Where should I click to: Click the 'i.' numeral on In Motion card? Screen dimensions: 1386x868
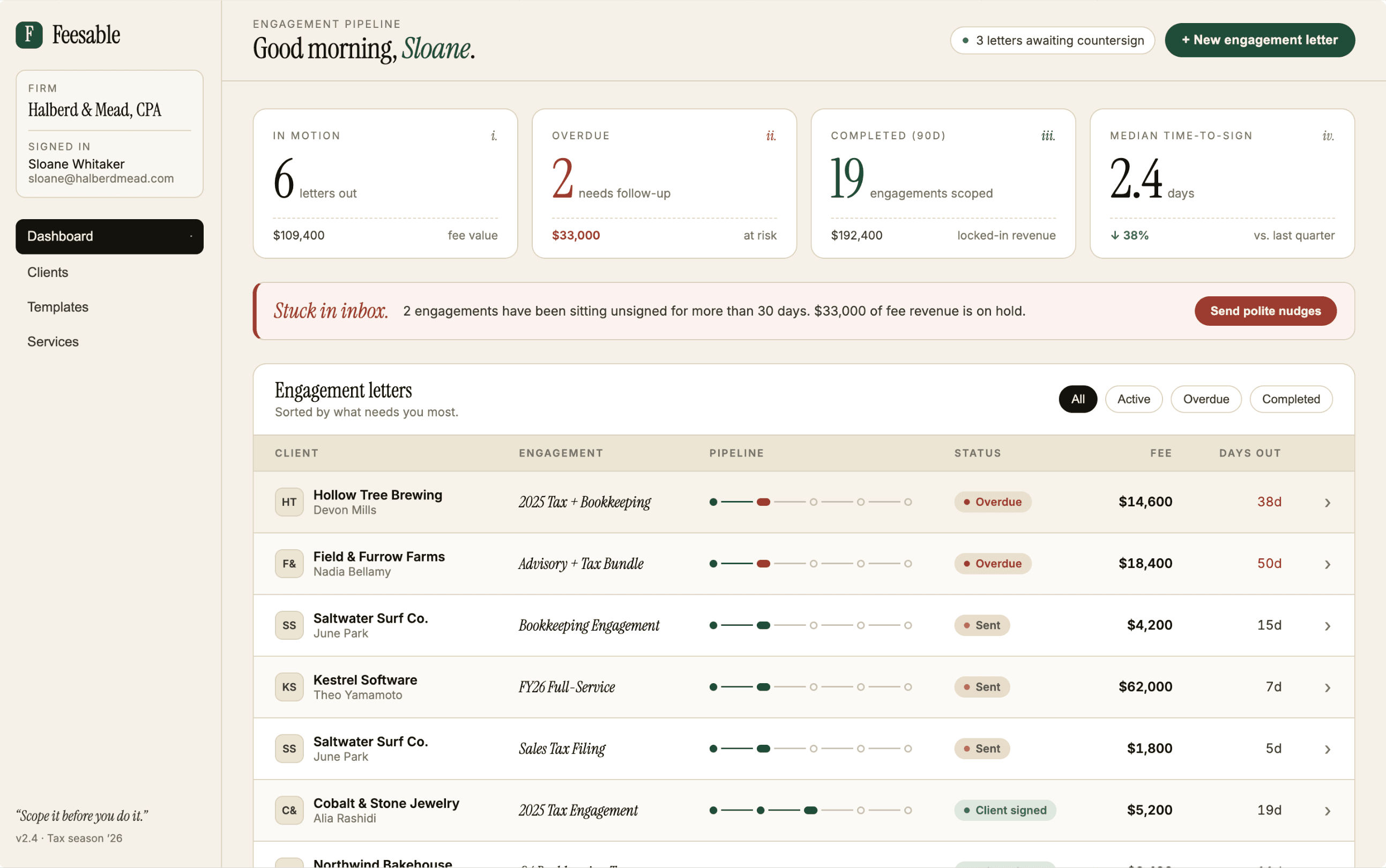[494, 136]
